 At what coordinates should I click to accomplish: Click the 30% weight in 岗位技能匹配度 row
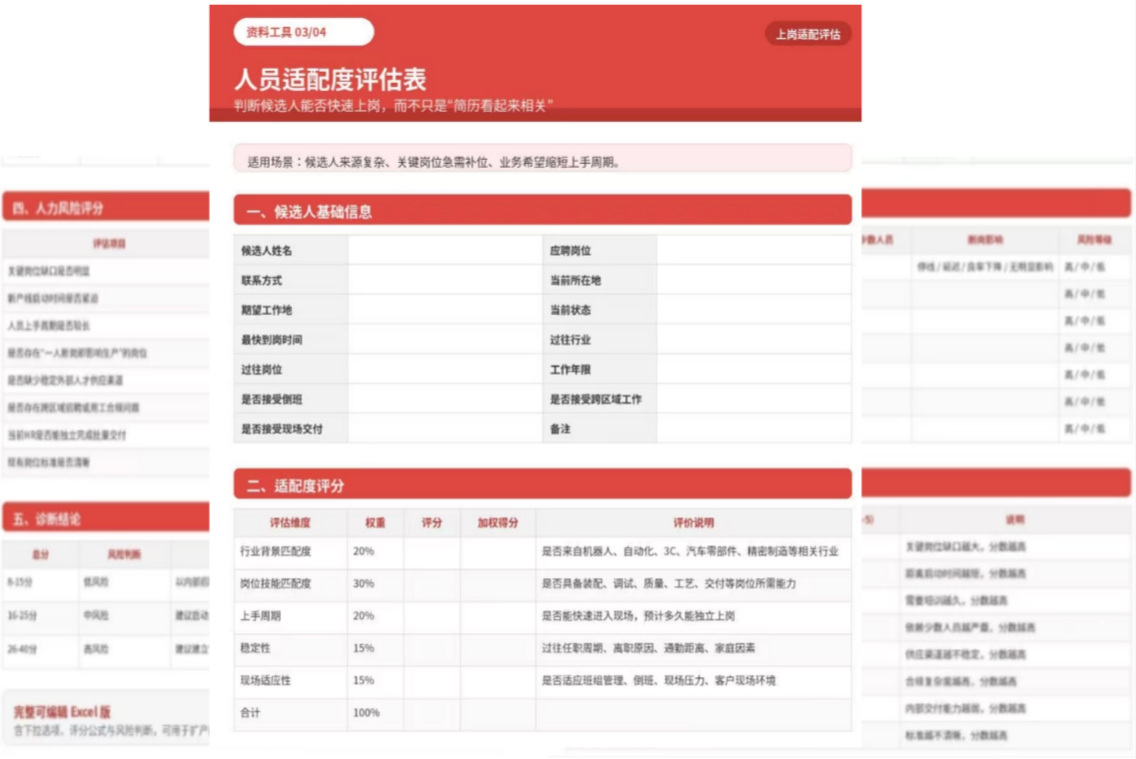pos(364,583)
